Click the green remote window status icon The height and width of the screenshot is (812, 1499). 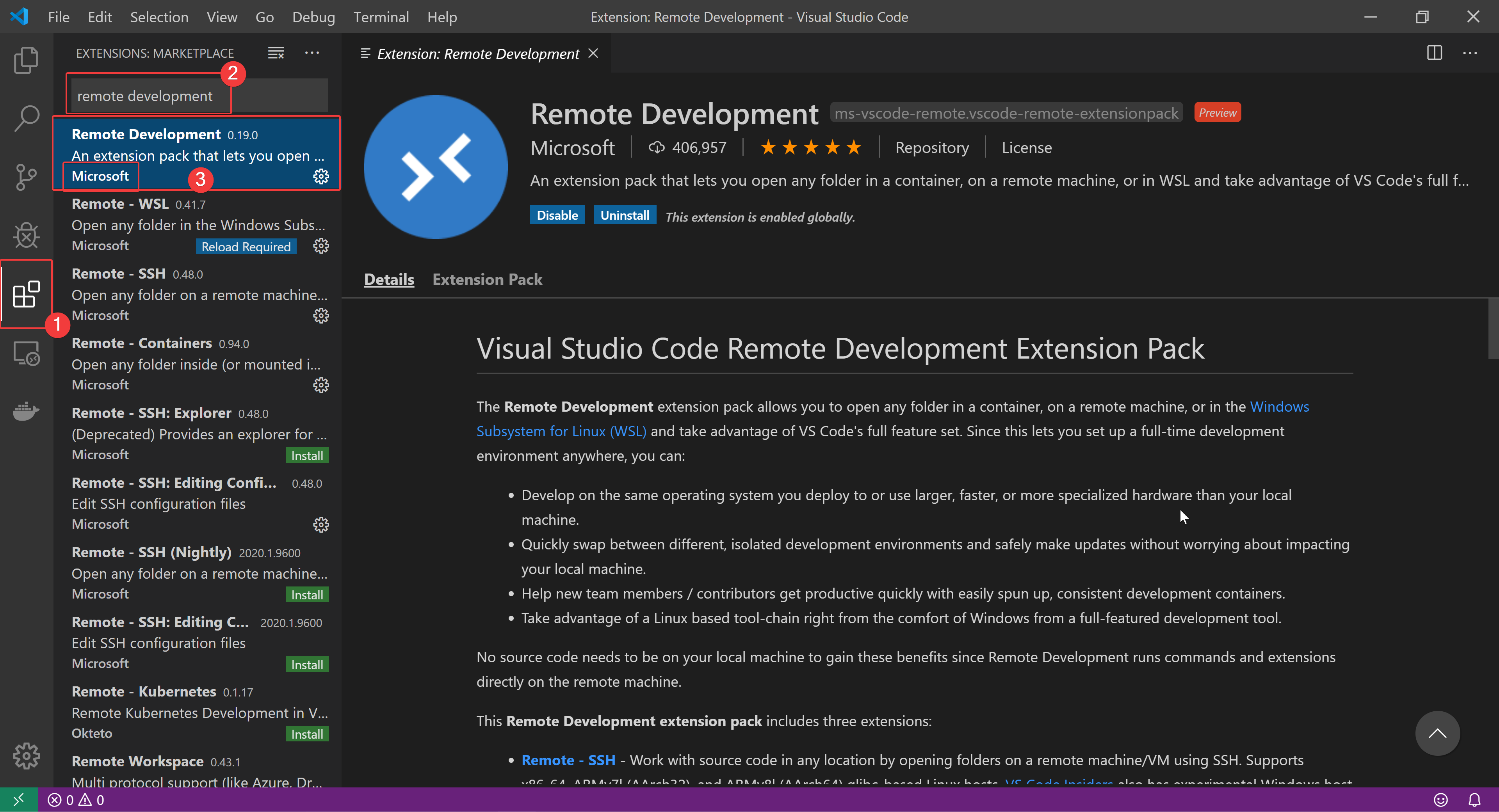(x=19, y=800)
